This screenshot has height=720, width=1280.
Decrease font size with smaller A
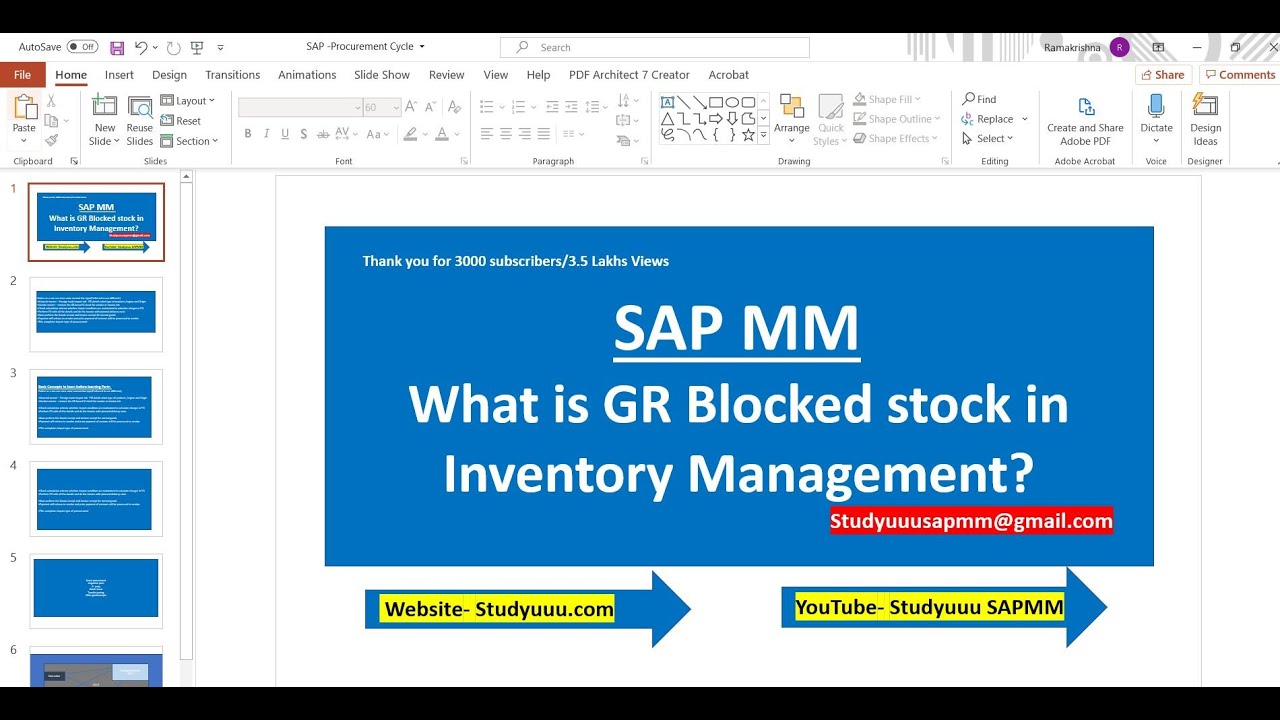tap(430, 107)
